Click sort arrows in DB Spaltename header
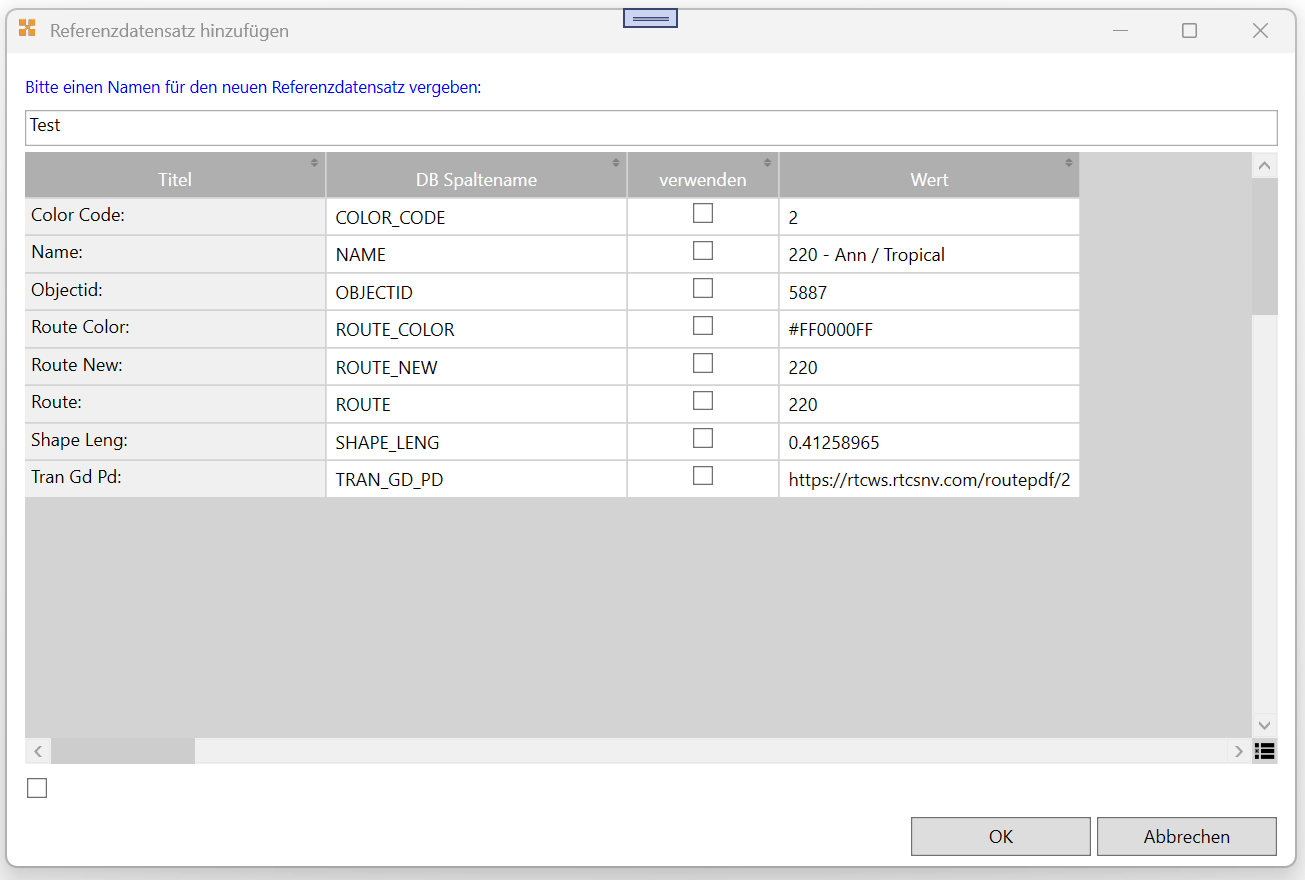The width and height of the screenshot is (1305, 880). pos(616,162)
